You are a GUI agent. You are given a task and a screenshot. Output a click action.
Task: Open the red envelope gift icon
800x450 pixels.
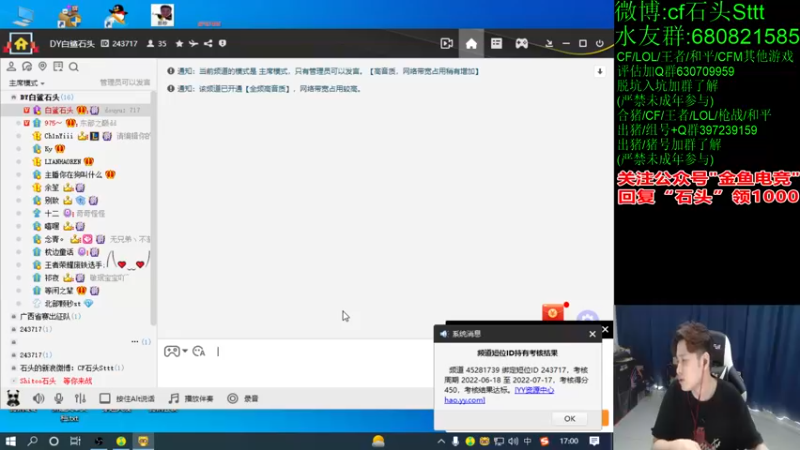click(x=553, y=312)
